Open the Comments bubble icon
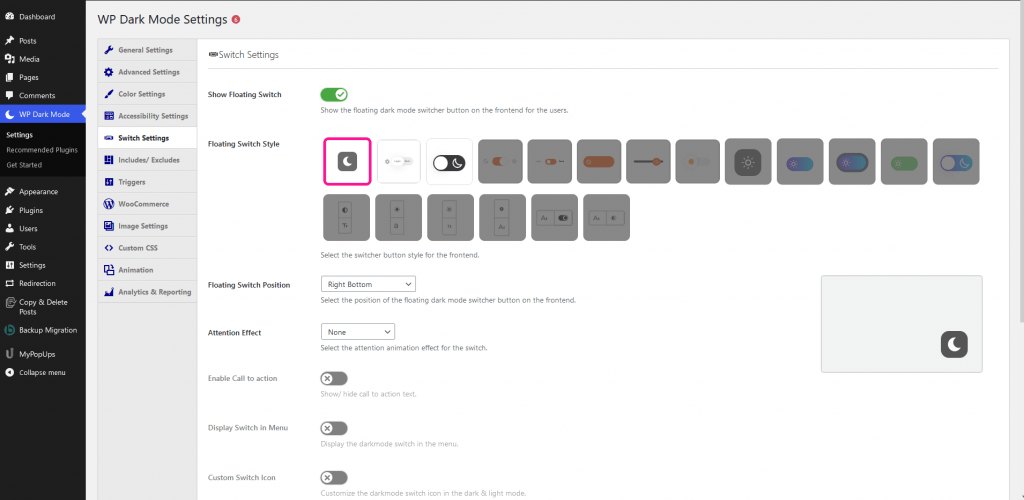This screenshot has height=500, width=1024. (x=9, y=95)
